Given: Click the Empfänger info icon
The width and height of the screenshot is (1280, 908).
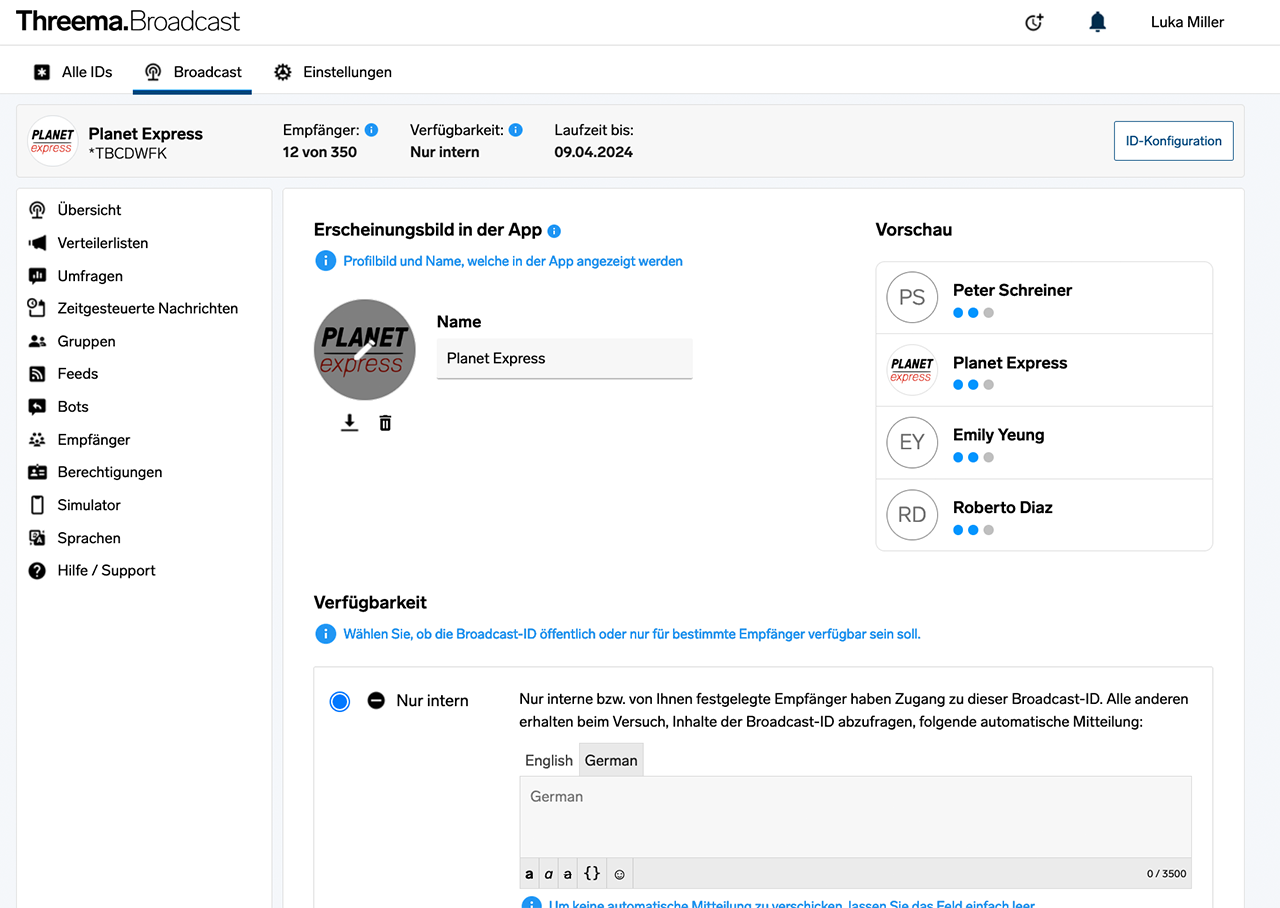Looking at the screenshot, I should tap(371, 130).
